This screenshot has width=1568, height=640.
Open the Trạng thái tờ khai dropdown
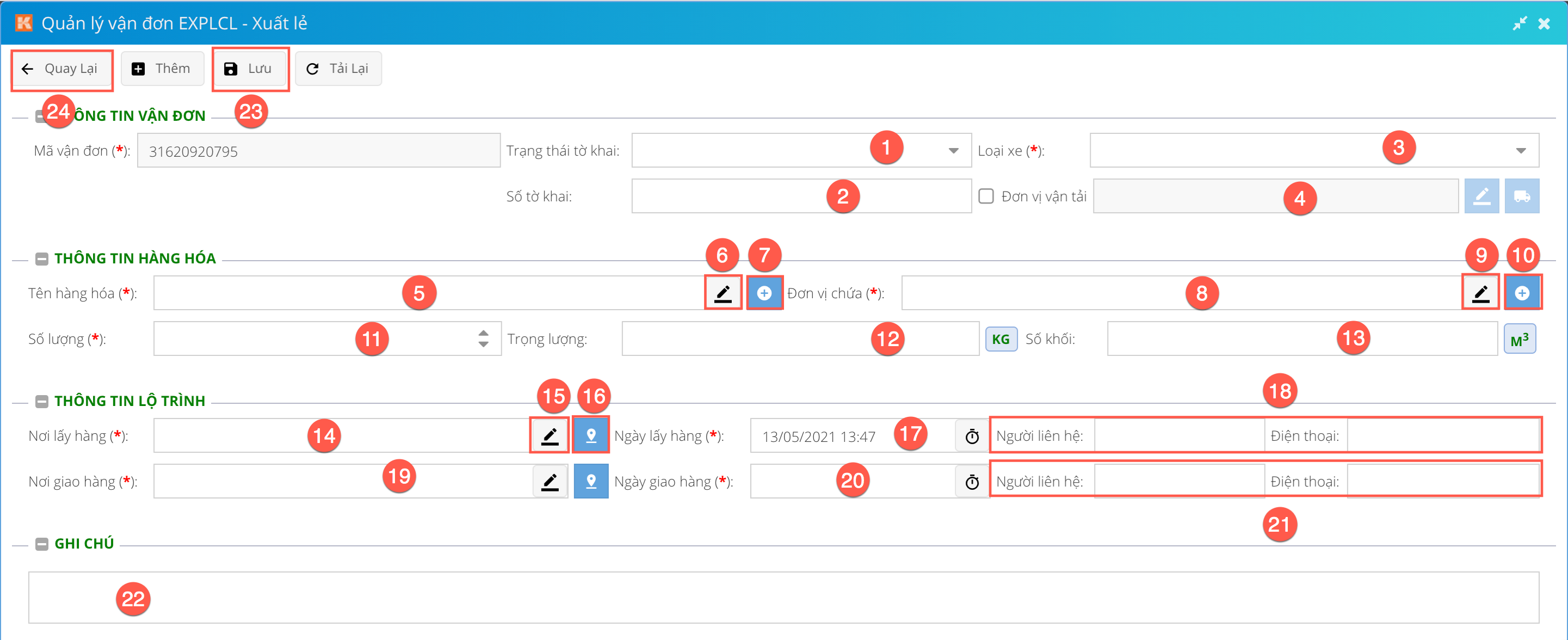(953, 150)
